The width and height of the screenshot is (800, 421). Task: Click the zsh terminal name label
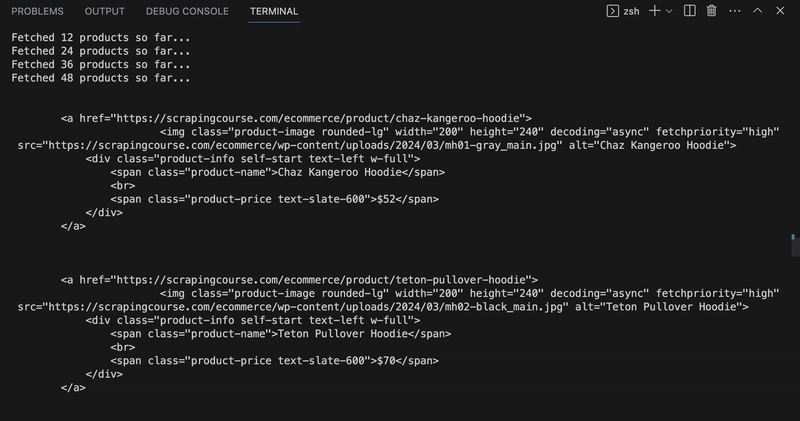click(x=632, y=11)
